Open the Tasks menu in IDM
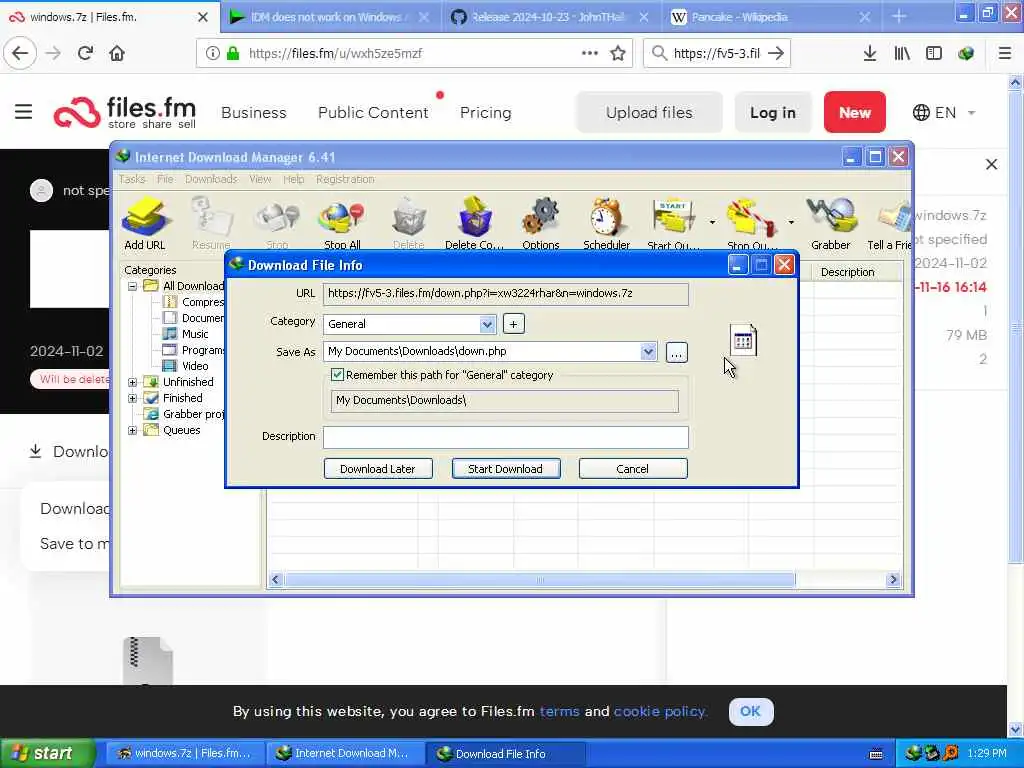The image size is (1024, 768). (132, 179)
